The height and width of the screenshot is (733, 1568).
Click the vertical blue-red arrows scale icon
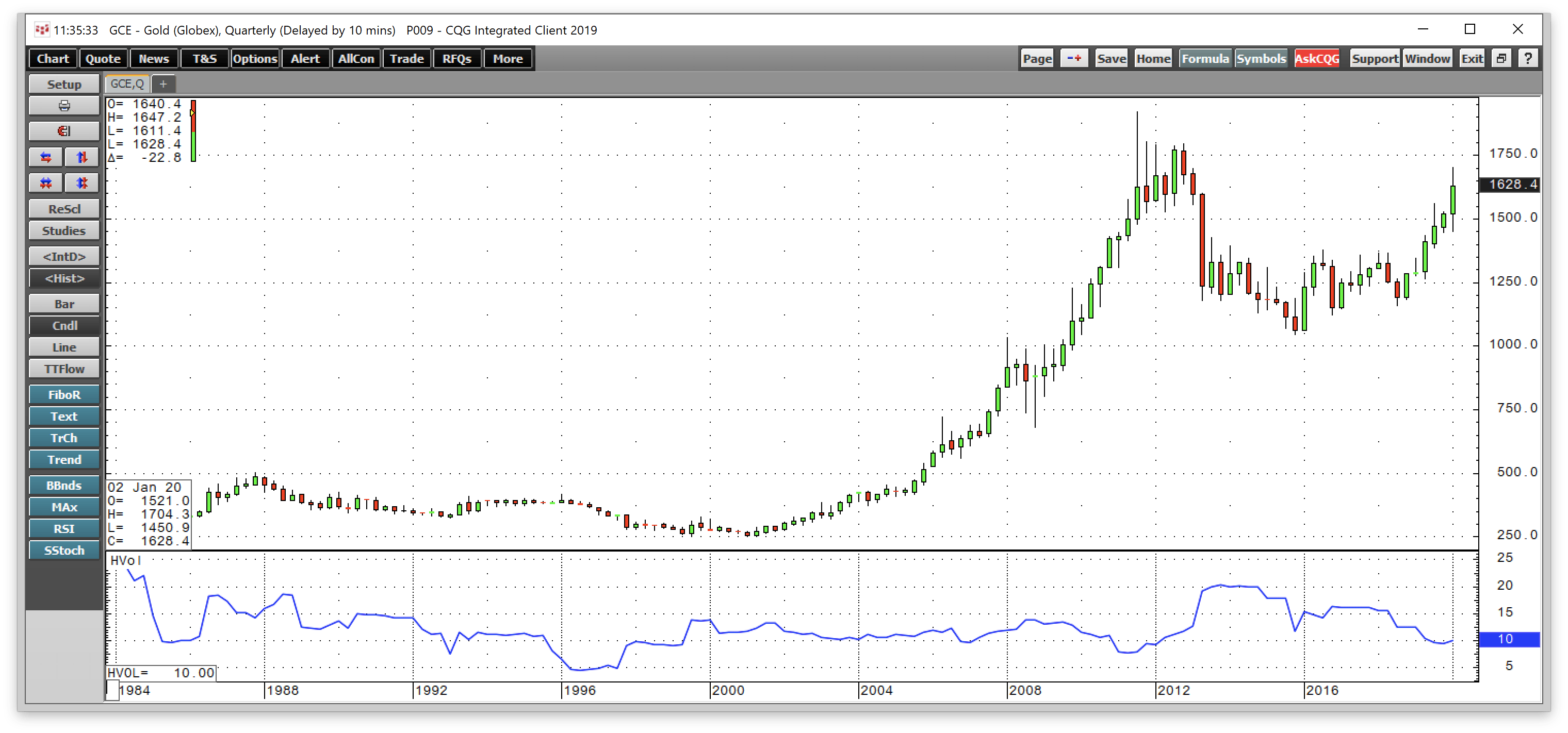[x=81, y=158]
